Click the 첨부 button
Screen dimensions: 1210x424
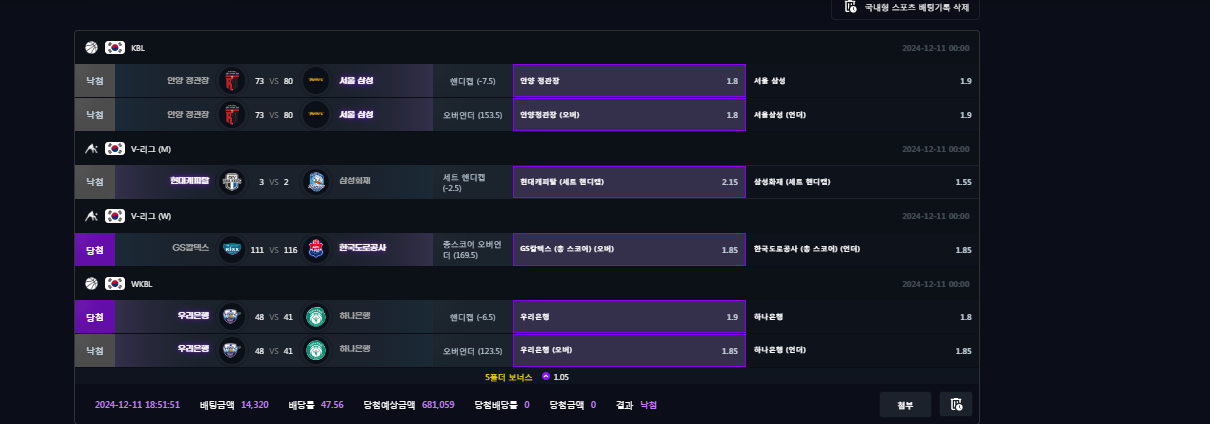tap(905, 404)
